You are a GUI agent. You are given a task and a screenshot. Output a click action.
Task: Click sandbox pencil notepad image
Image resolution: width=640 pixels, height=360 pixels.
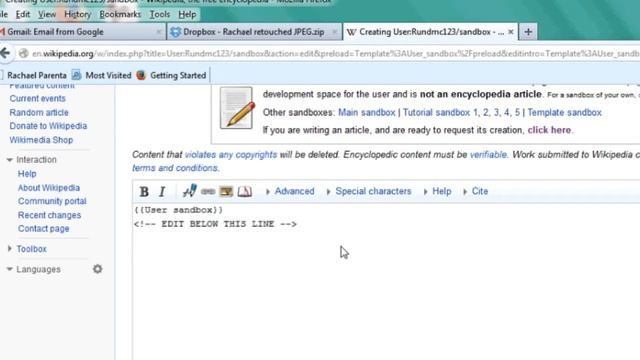(236, 108)
